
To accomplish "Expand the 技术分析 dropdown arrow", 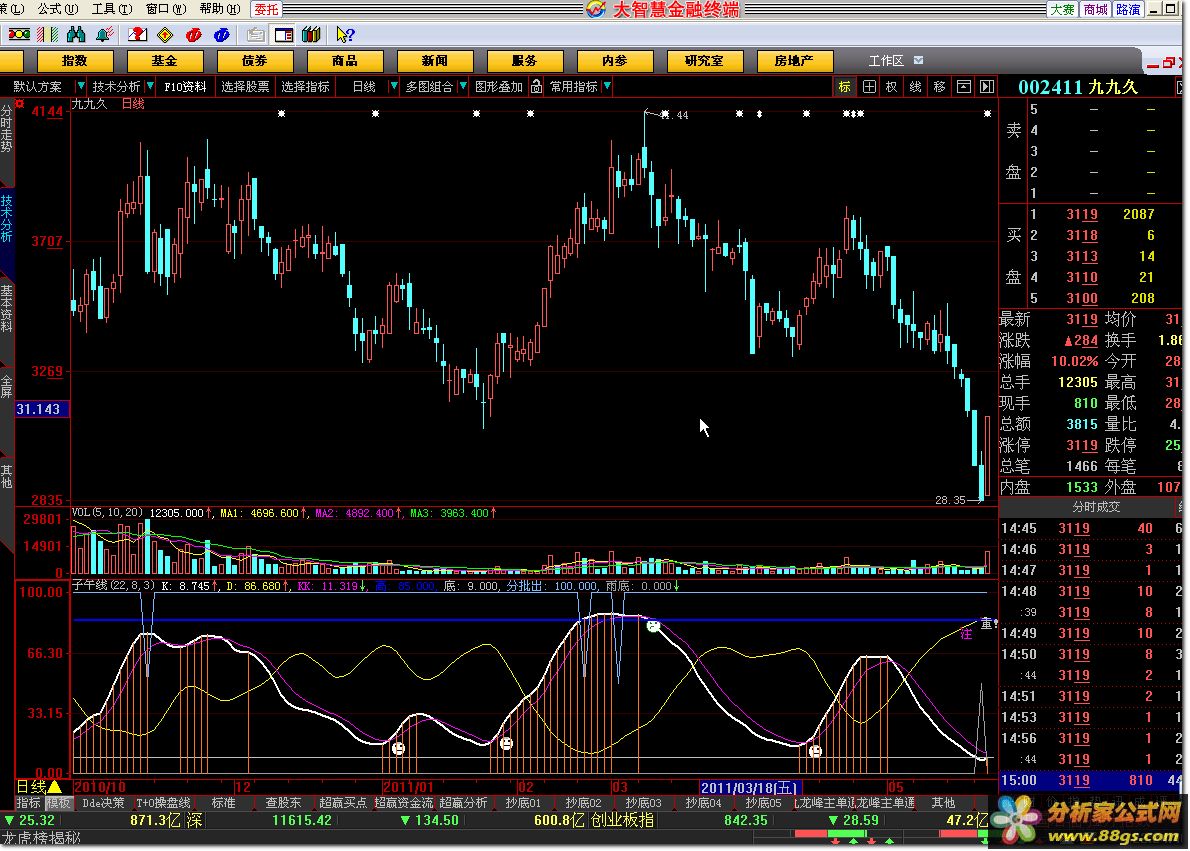I will 150,87.
